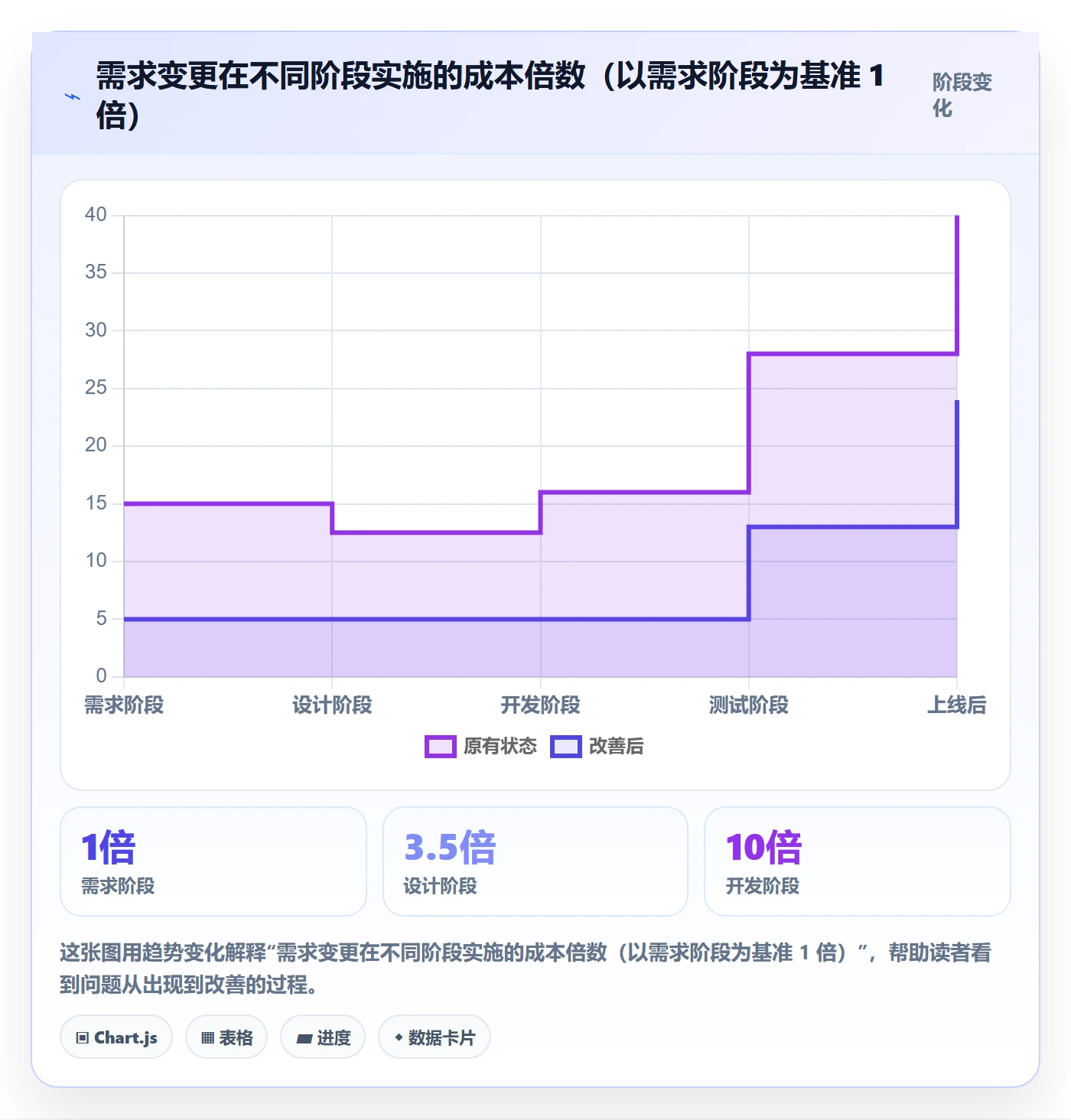This screenshot has width=1071, height=1120.
Task: Open the 3.5倍 设计阶段 data card
Action: (x=535, y=861)
